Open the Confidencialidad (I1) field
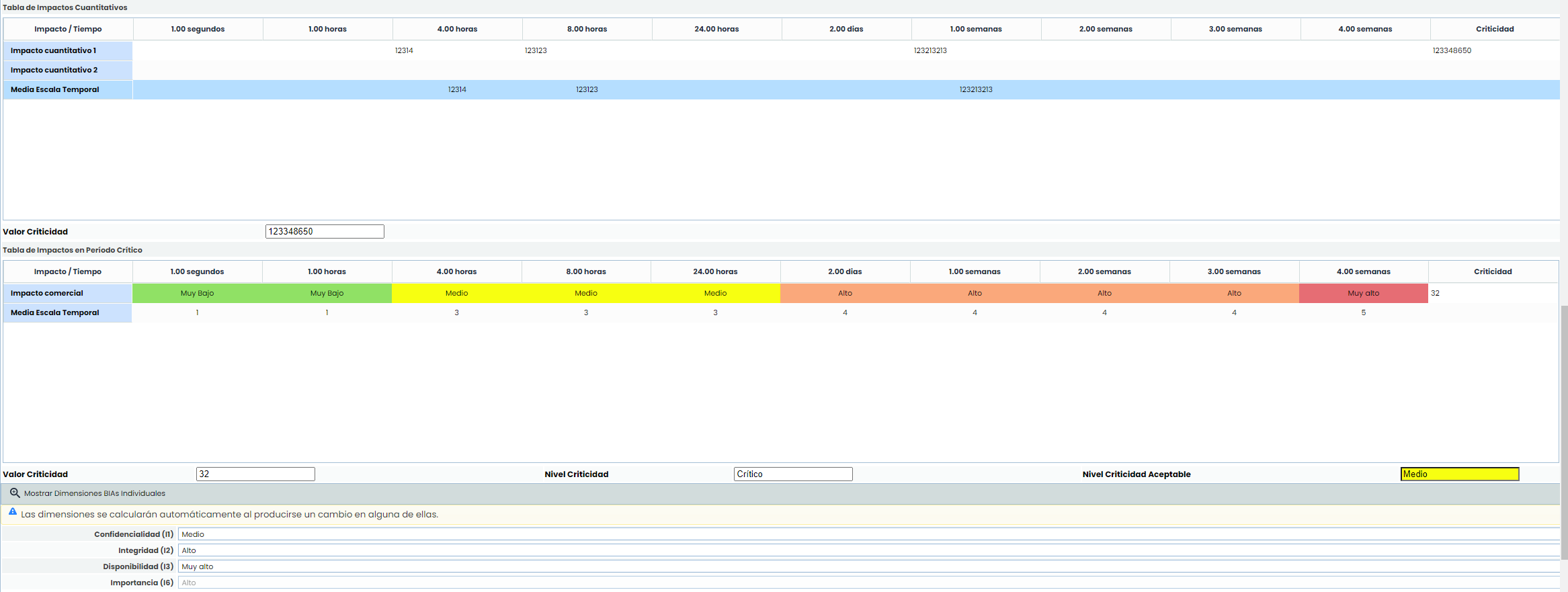 (x=868, y=535)
